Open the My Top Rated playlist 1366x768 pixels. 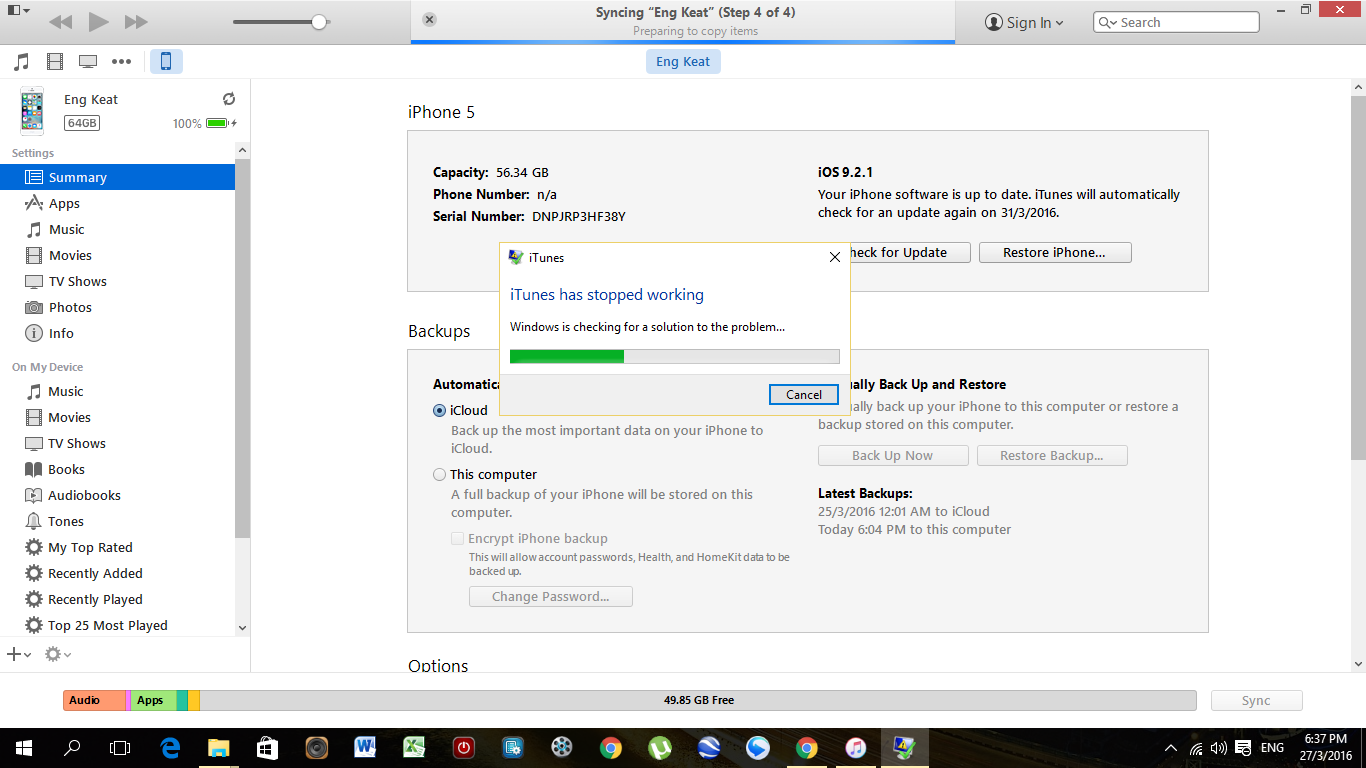[118, 547]
